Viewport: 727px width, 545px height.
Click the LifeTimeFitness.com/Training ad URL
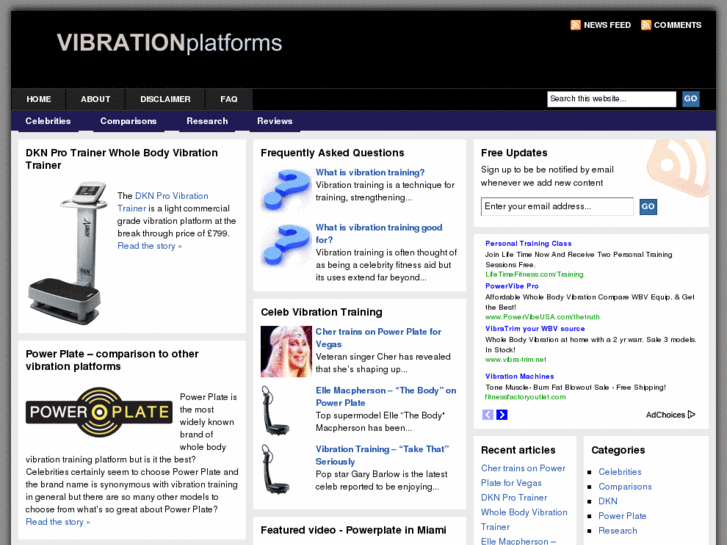(x=534, y=275)
